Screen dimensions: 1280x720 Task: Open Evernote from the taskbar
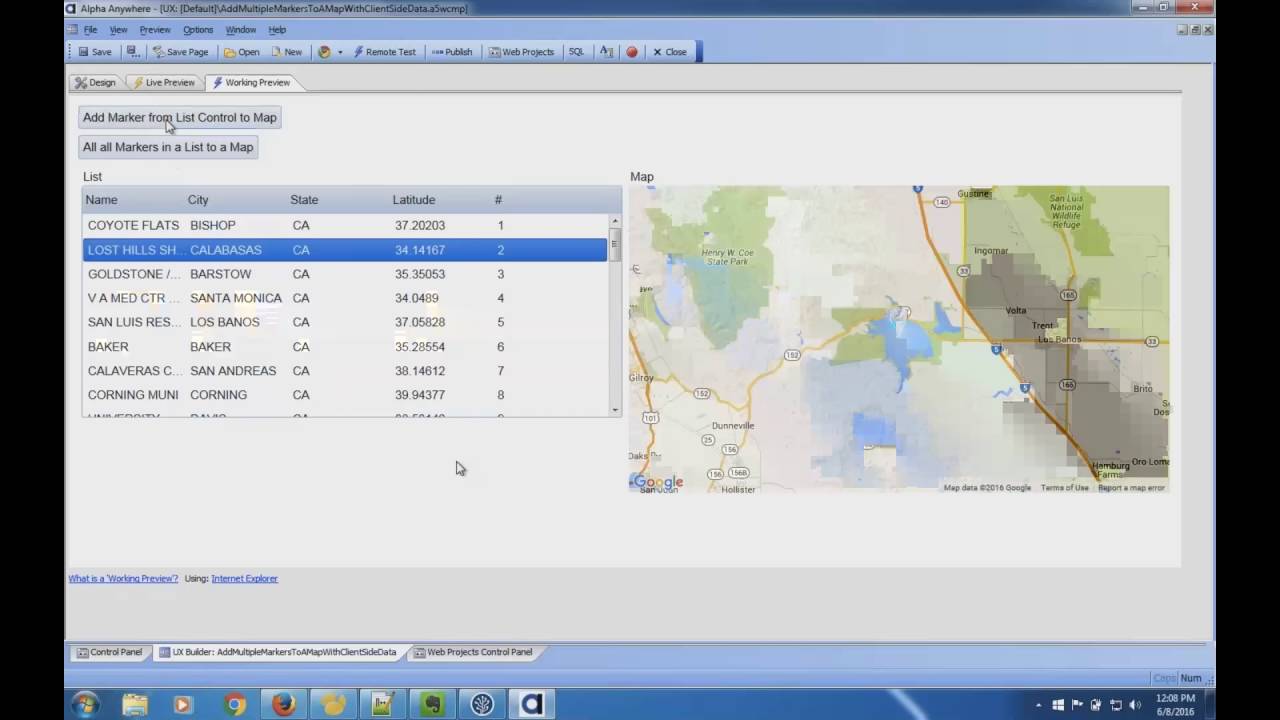432,704
